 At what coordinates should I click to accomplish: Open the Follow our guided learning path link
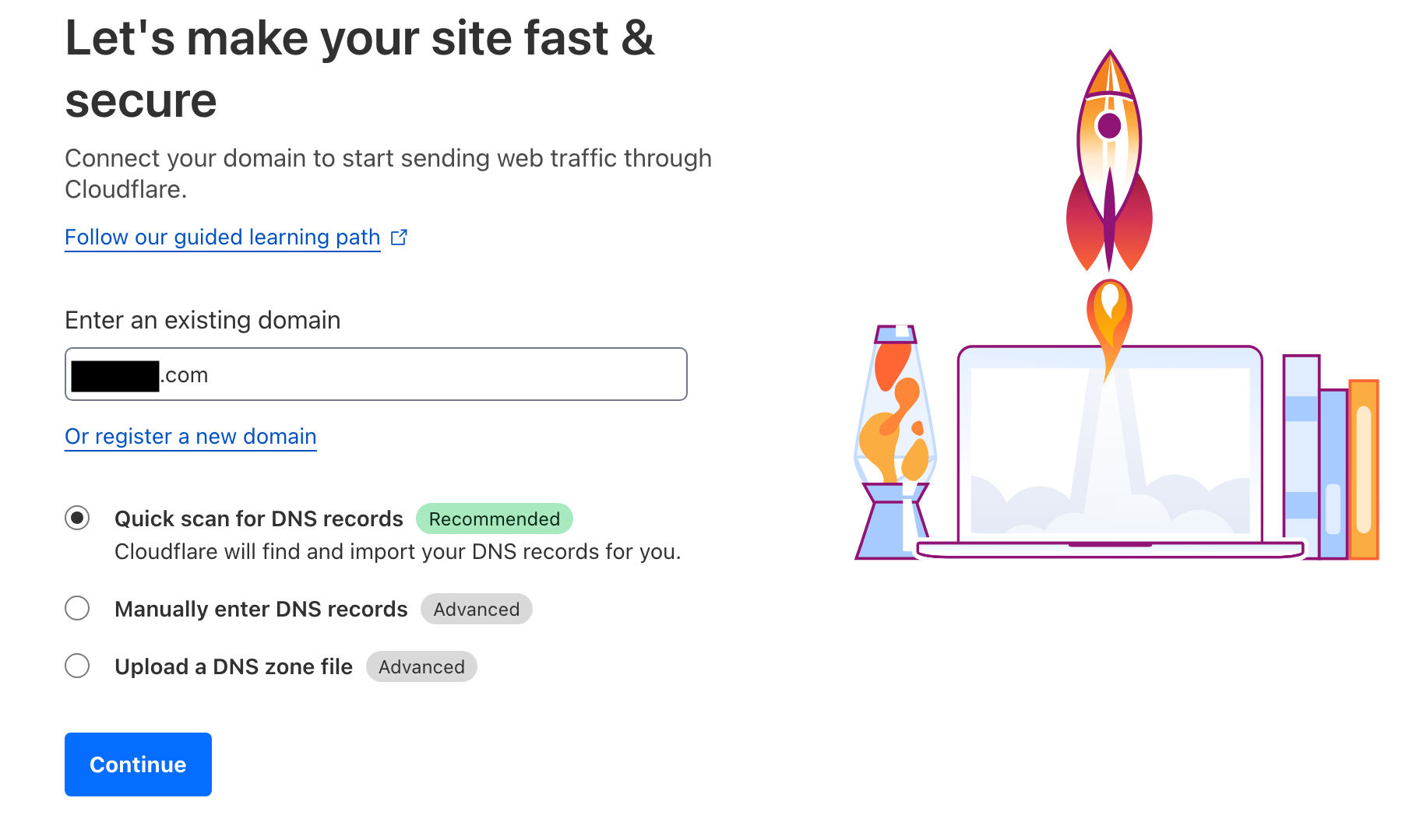[x=222, y=237]
